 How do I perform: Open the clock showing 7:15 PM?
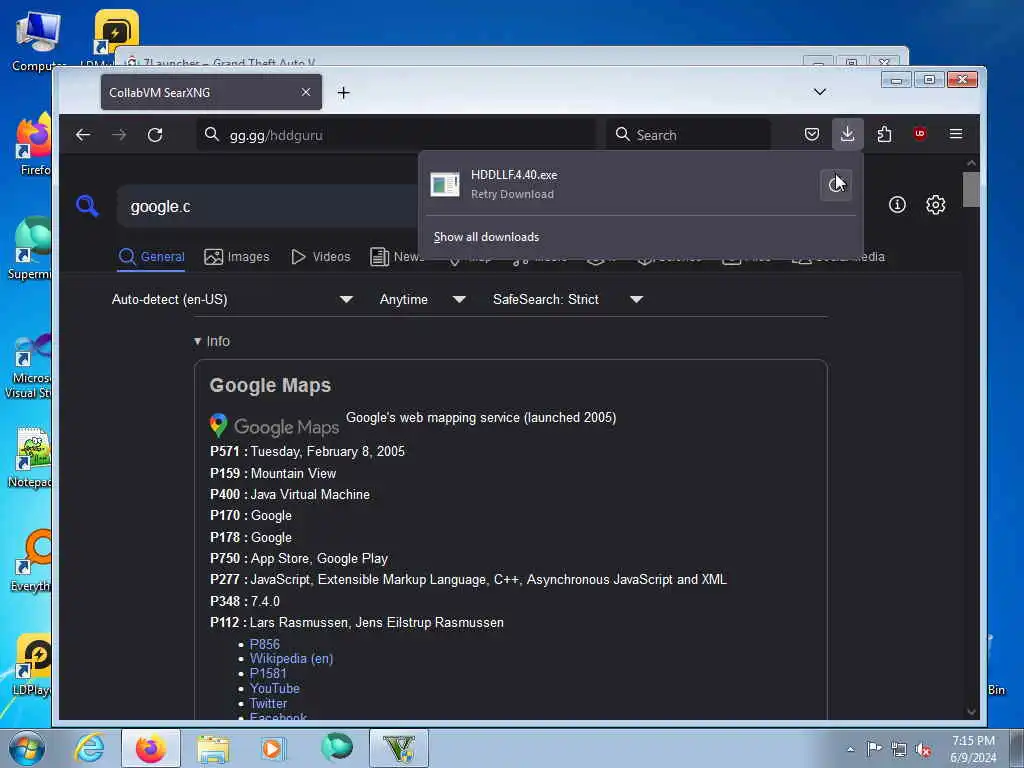coord(973,749)
